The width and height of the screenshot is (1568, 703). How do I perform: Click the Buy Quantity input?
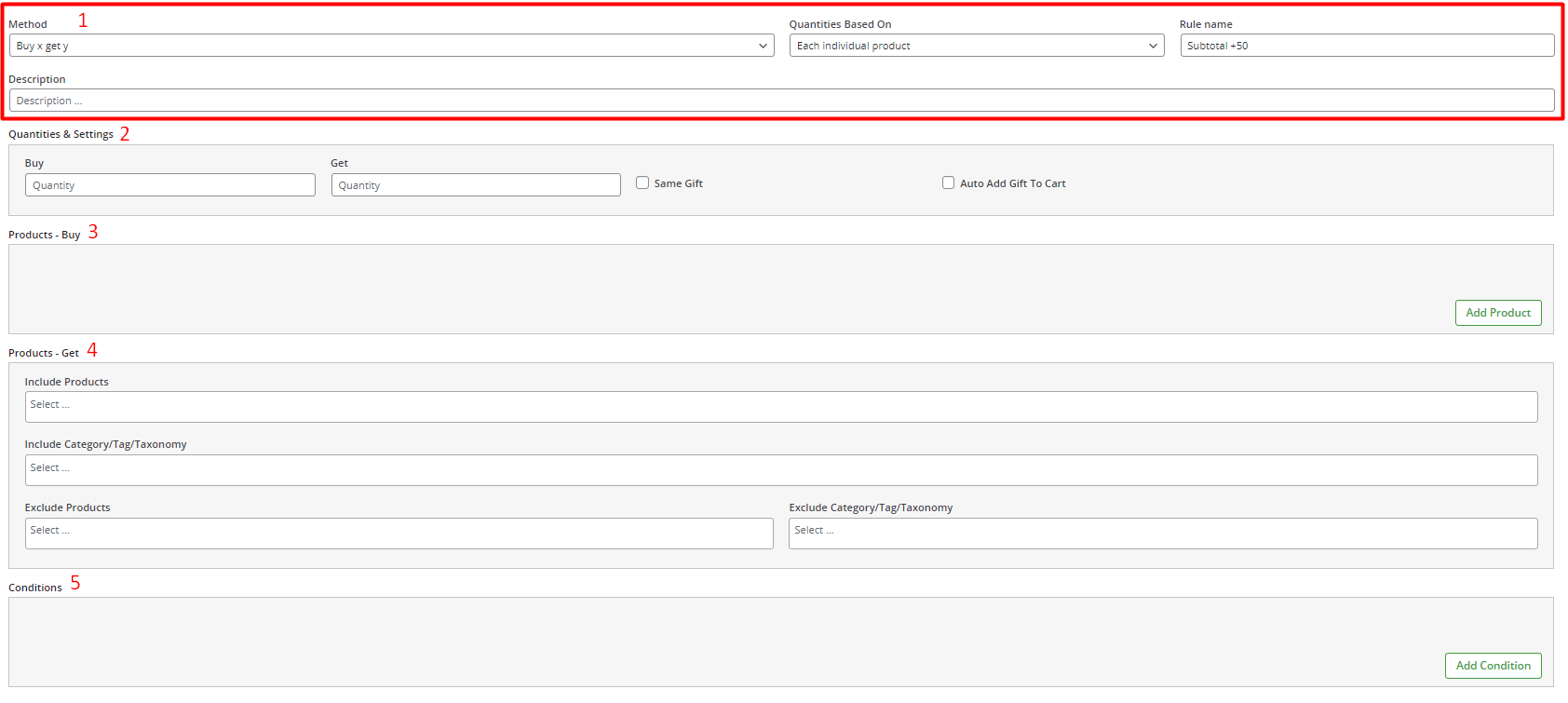click(170, 185)
